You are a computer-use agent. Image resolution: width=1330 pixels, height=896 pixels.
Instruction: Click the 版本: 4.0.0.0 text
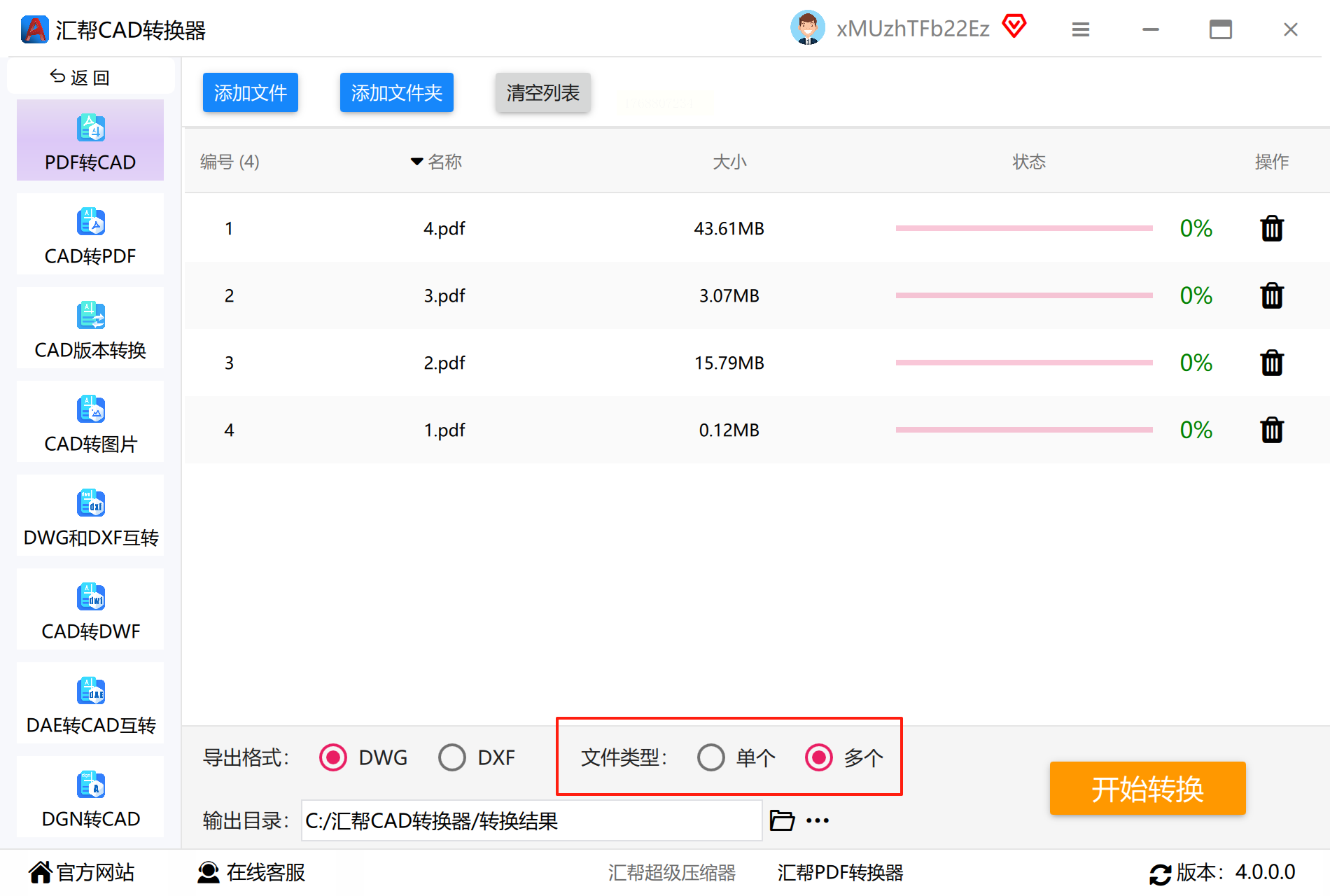pos(1235,872)
